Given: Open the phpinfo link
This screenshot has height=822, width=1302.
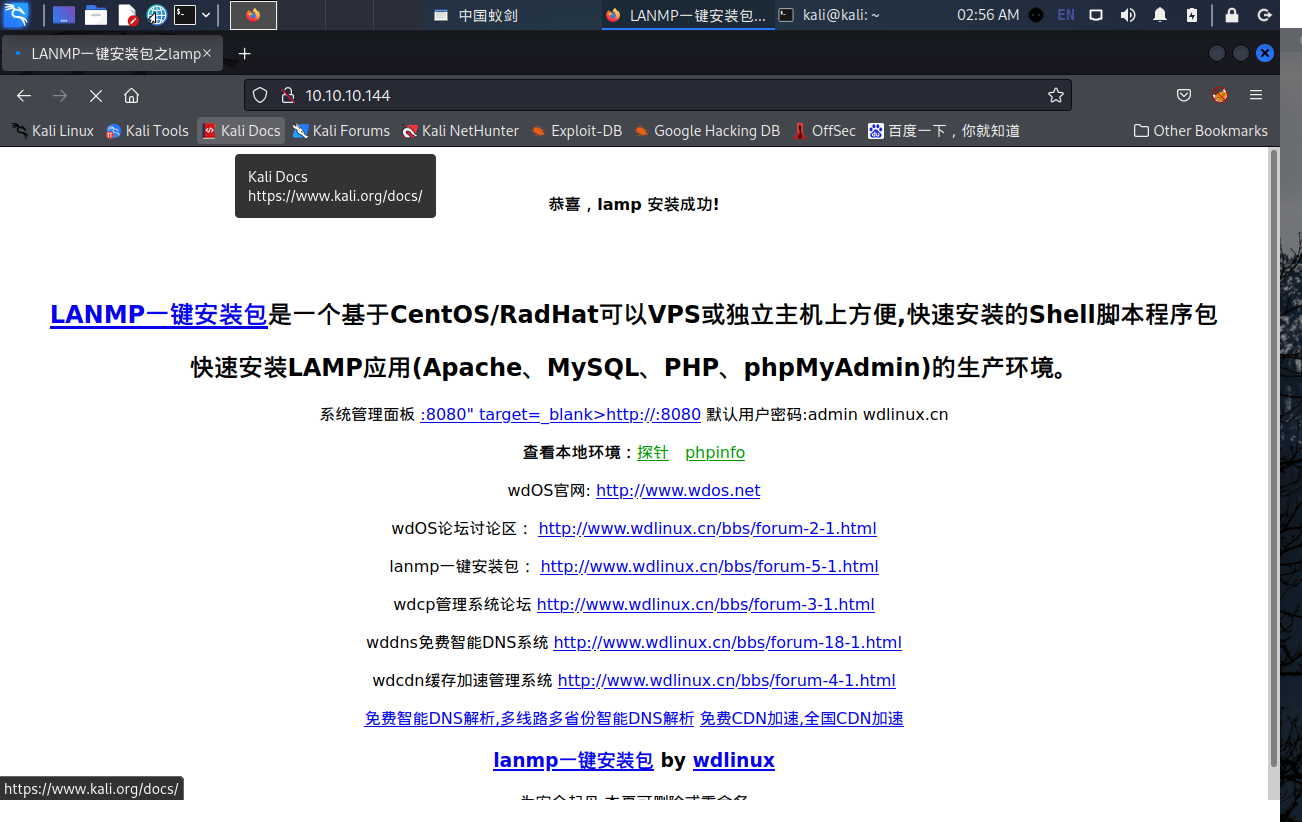Looking at the screenshot, I should [x=715, y=452].
